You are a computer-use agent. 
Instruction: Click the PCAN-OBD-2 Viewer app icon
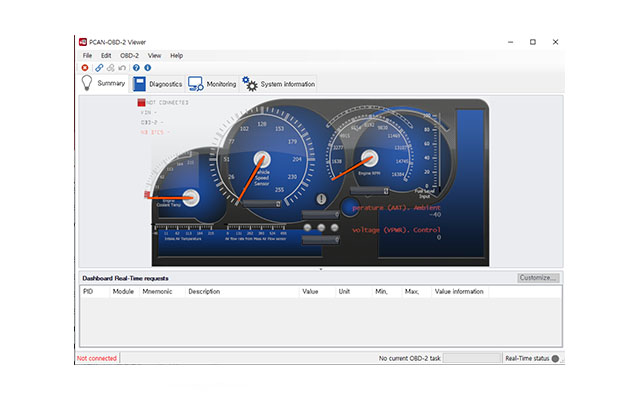click(83, 42)
